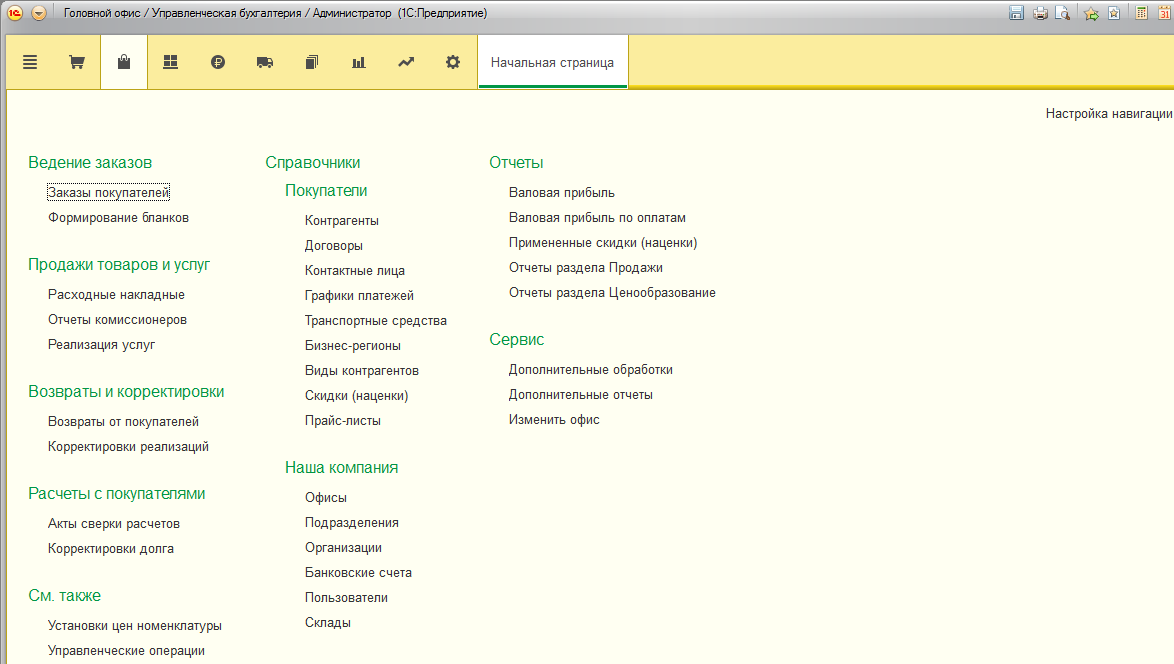Open the stacked documents section icon
The image size is (1174, 664).
click(x=311, y=62)
